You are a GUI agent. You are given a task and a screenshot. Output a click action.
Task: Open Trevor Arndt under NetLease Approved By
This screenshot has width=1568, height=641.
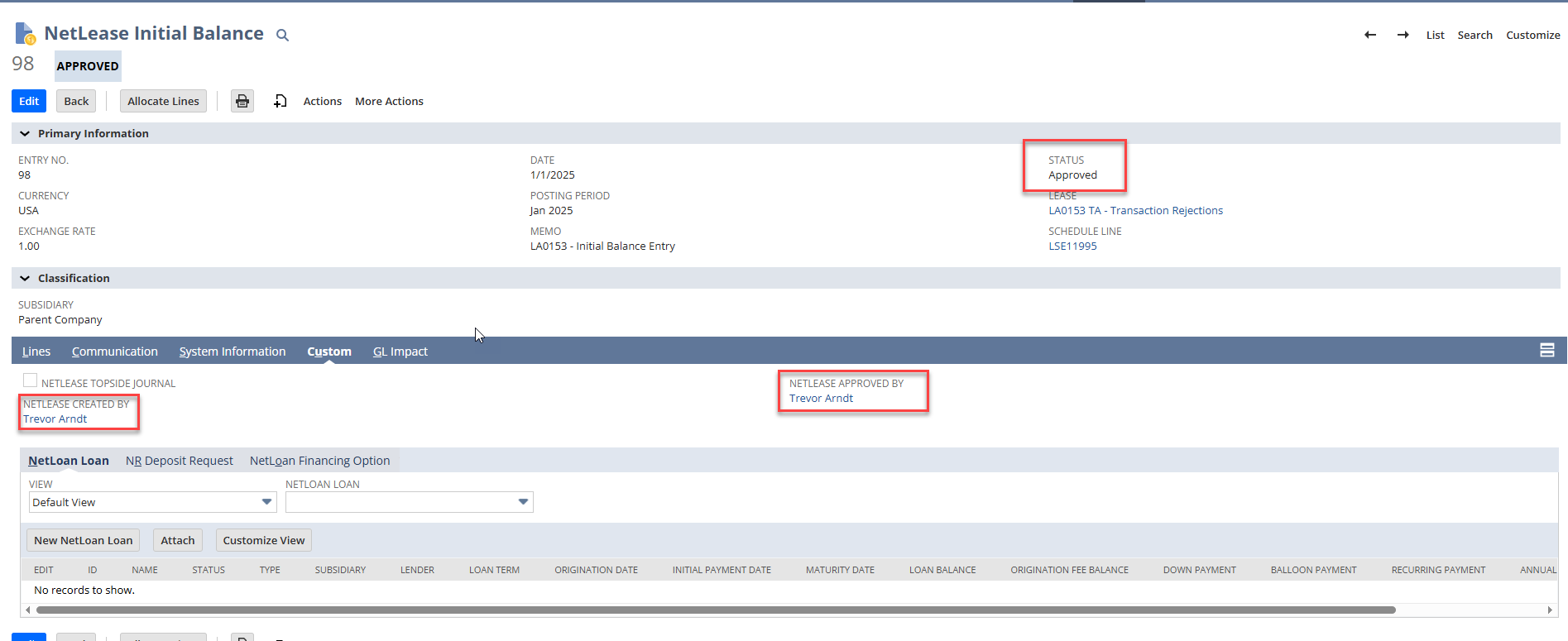(821, 398)
